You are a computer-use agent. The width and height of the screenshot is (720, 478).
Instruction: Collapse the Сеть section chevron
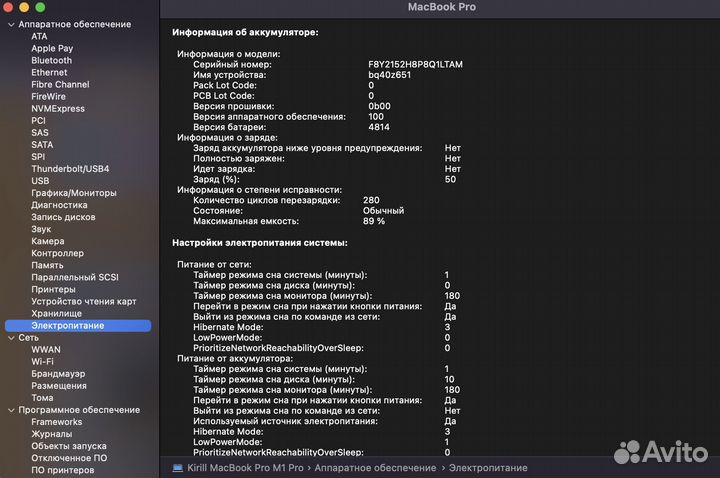(11, 338)
